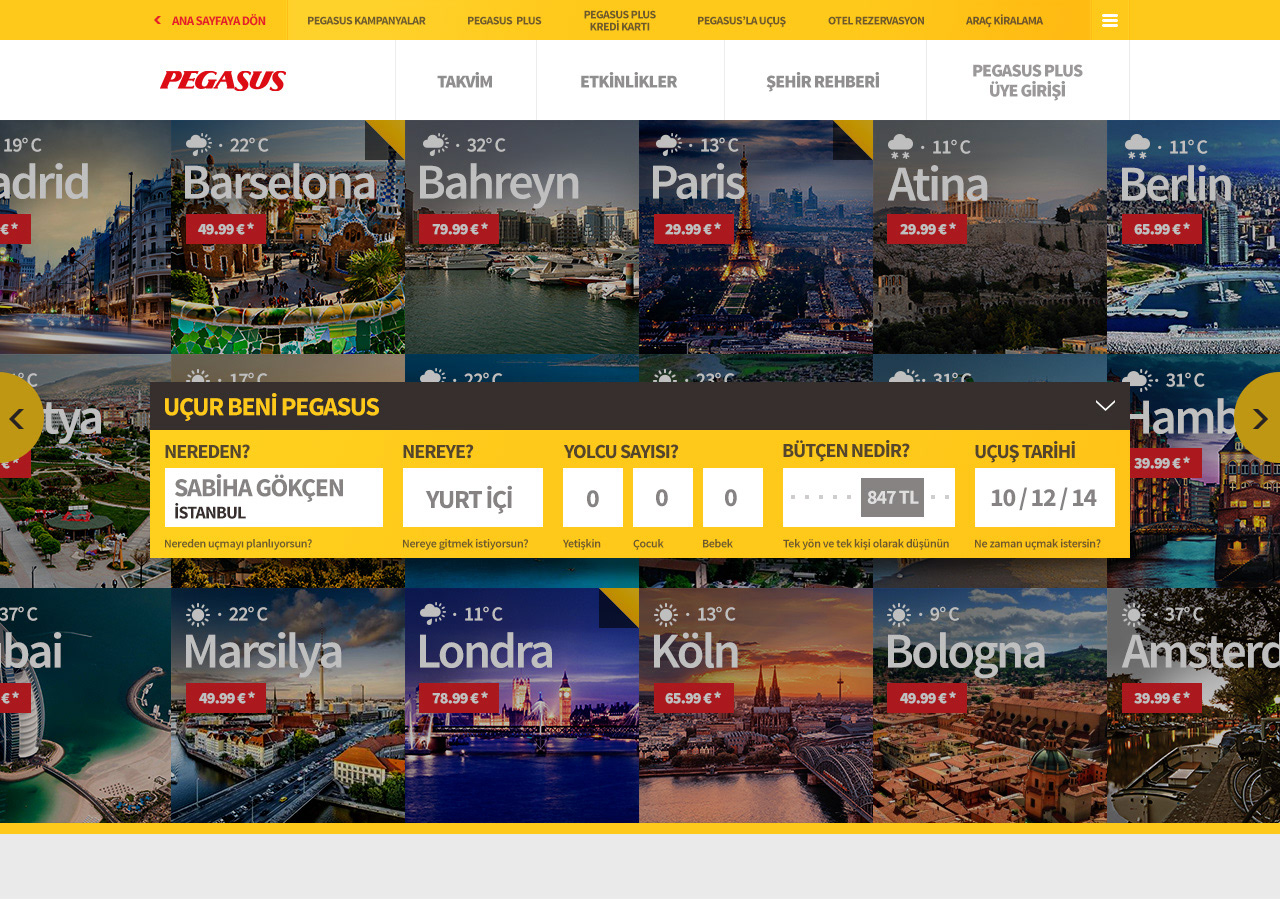Return via Ana Sayfaya Dön link
The image size is (1280, 900).
coord(211,20)
